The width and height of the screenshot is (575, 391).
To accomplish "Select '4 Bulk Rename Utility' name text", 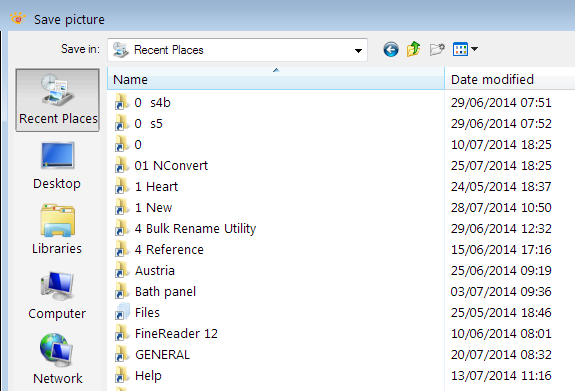I will [x=195, y=229].
